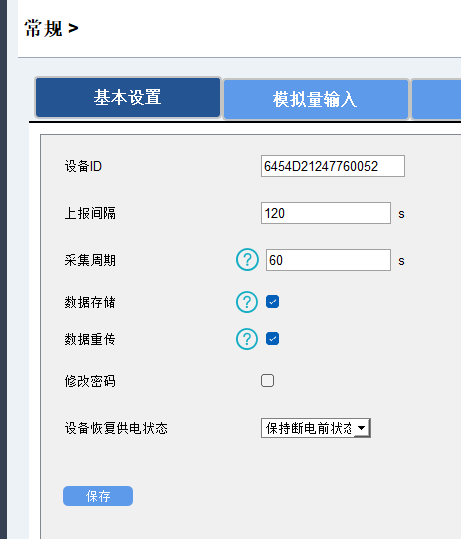Image resolution: width=461 pixels, height=539 pixels.
Task: Focus the 设备ID text field
Action: tap(333, 166)
